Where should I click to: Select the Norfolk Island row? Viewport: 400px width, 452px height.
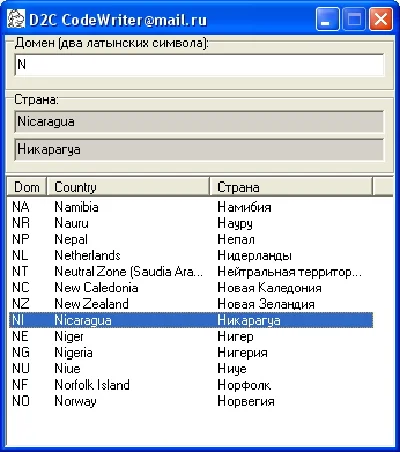click(x=92, y=385)
